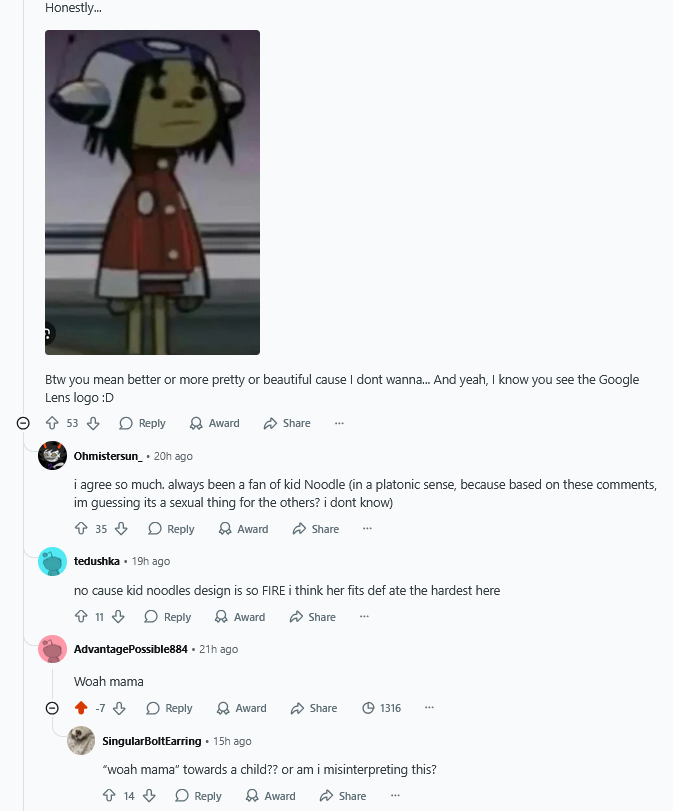
Task: Downvote the comment with 53 points
Action: 93,423
